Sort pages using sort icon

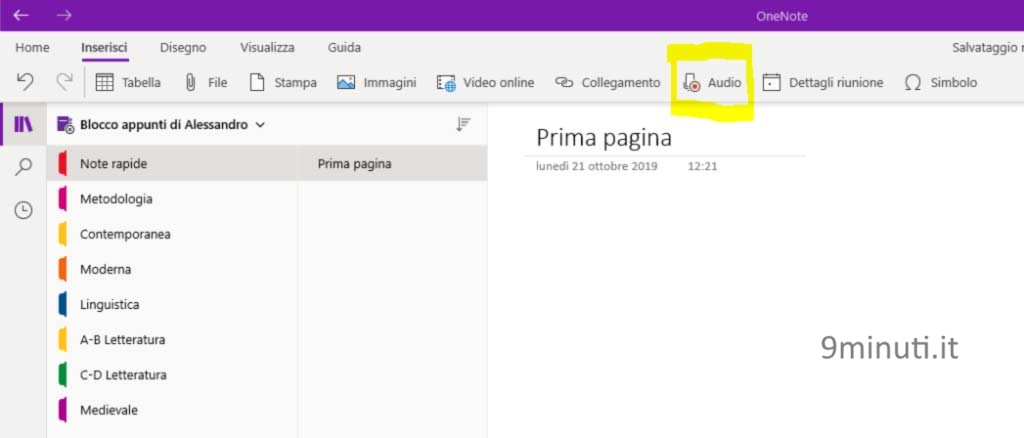point(463,124)
